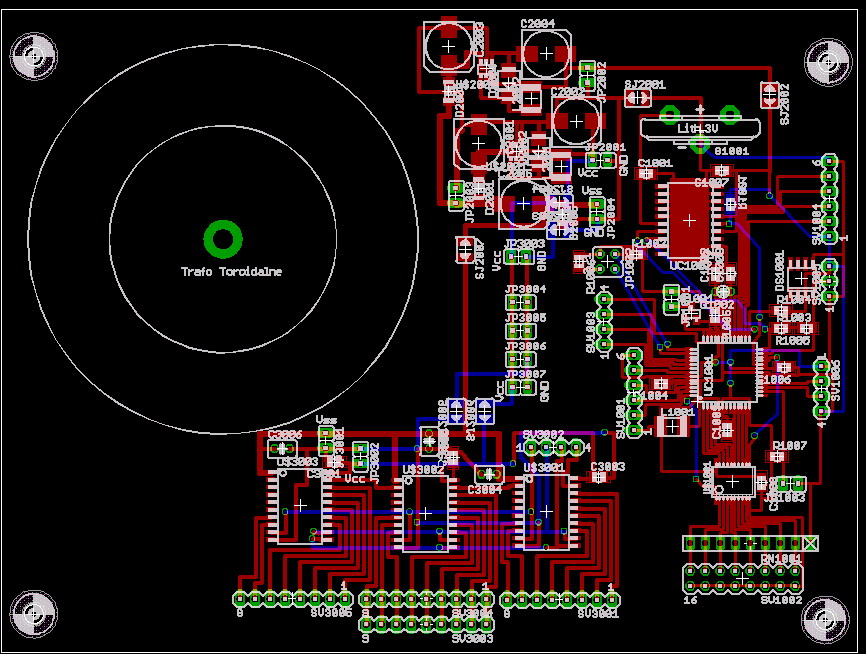Select header SV3002 pin row
This screenshot has width=866, height=654.
click(553, 447)
